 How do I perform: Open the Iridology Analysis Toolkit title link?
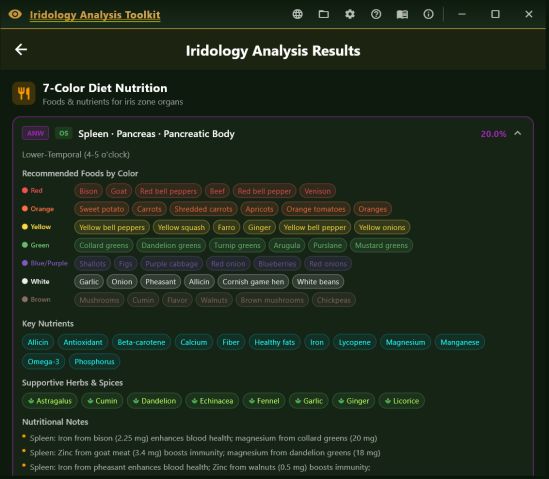click(95, 15)
